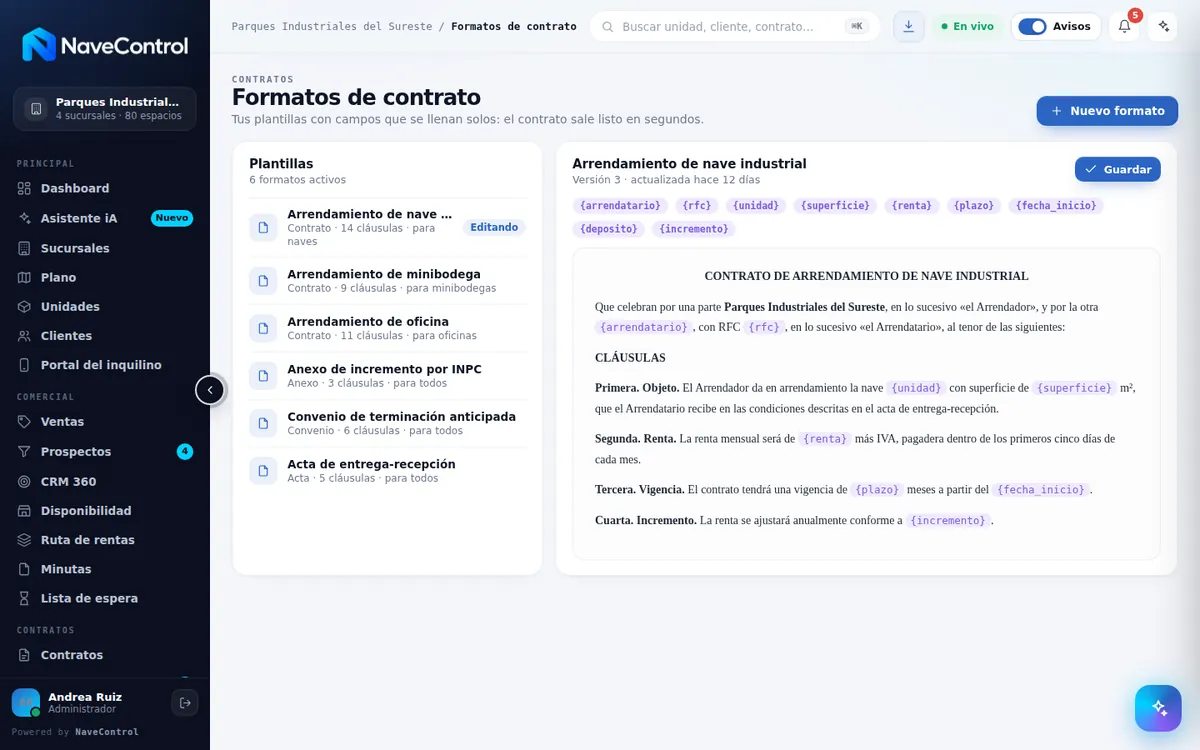The height and width of the screenshot is (750, 1200).
Task: Click the Ruta de rentas layers icon
Action: pos(25,540)
